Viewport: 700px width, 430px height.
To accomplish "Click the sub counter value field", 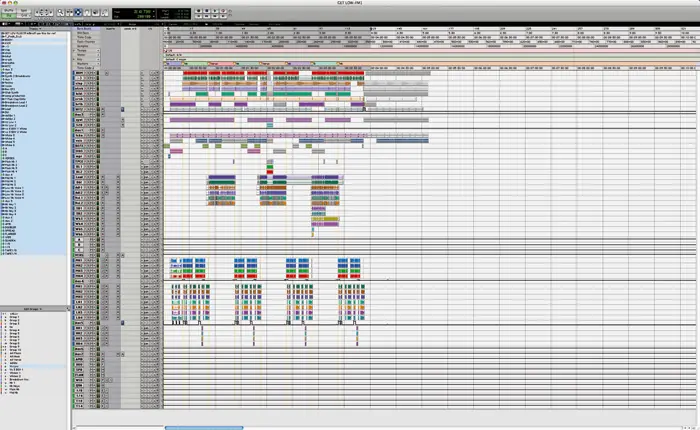I will [x=142, y=16].
